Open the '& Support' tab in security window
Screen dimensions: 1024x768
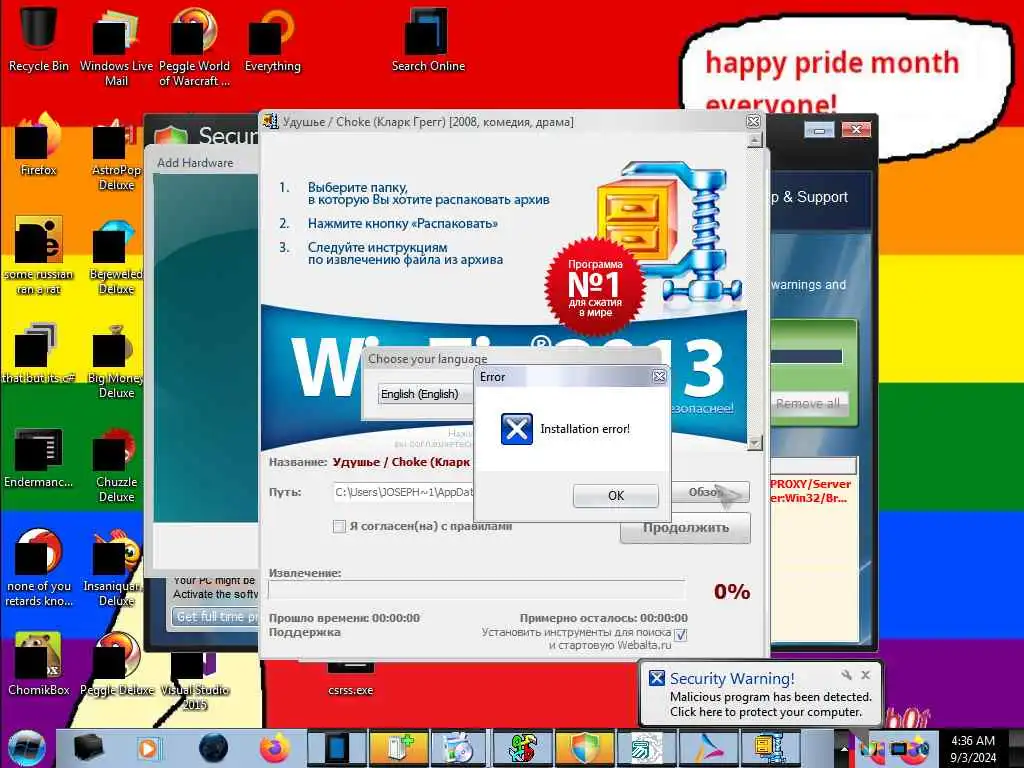[x=808, y=197]
